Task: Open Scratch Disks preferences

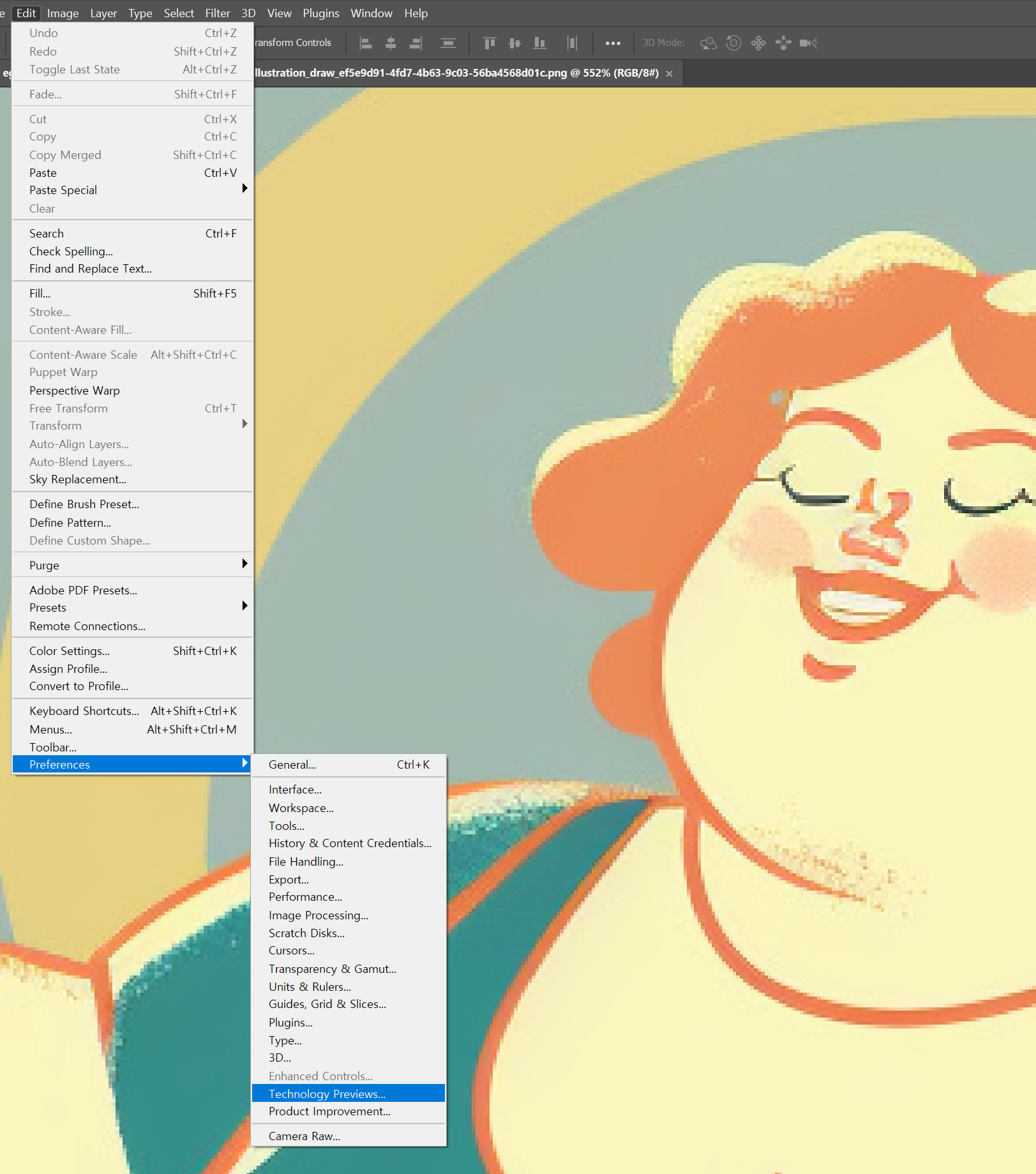Action: tap(349, 933)
